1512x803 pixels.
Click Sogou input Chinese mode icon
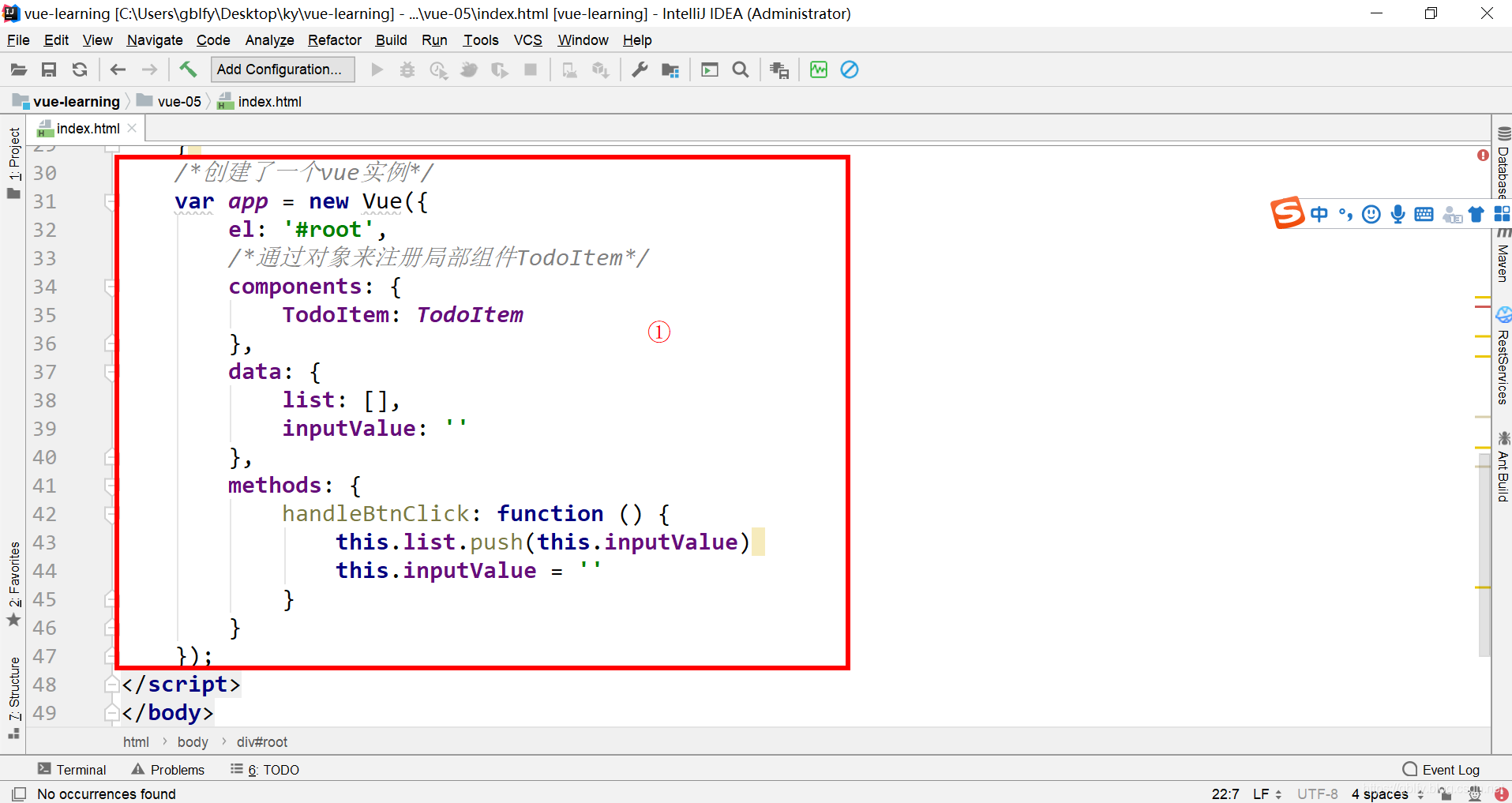[1319, 214]
